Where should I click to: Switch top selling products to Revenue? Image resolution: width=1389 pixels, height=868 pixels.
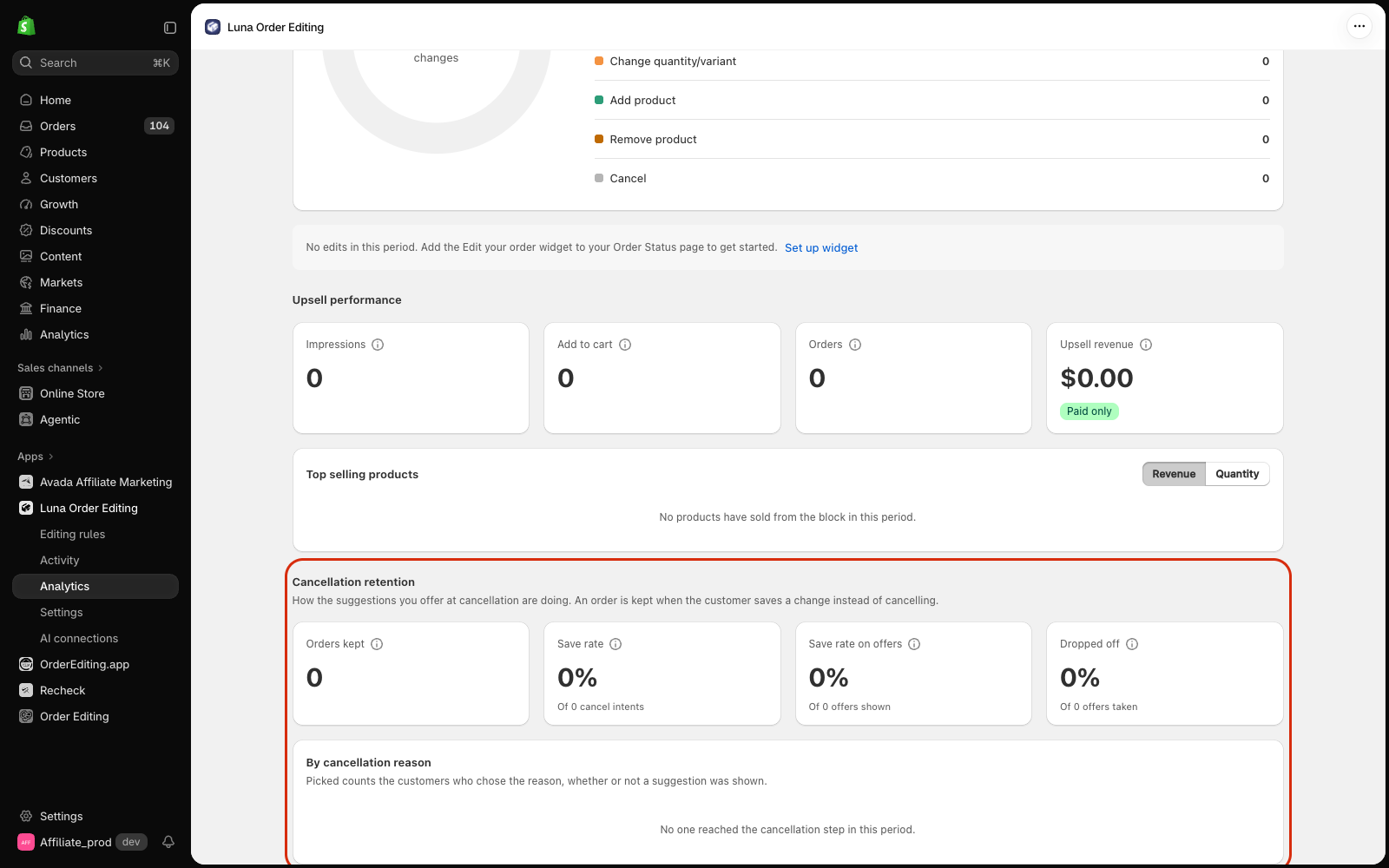[x=1174, y=474]
